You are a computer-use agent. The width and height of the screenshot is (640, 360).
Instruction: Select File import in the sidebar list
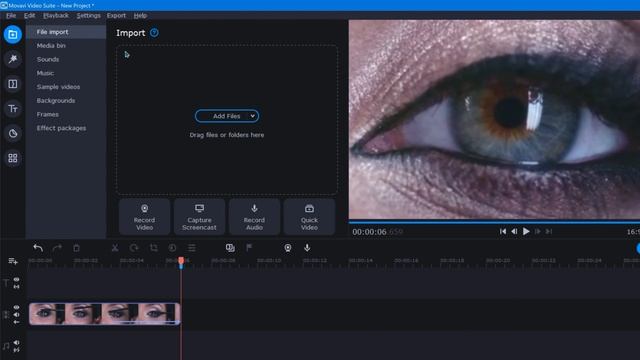[x=67, y=32]
